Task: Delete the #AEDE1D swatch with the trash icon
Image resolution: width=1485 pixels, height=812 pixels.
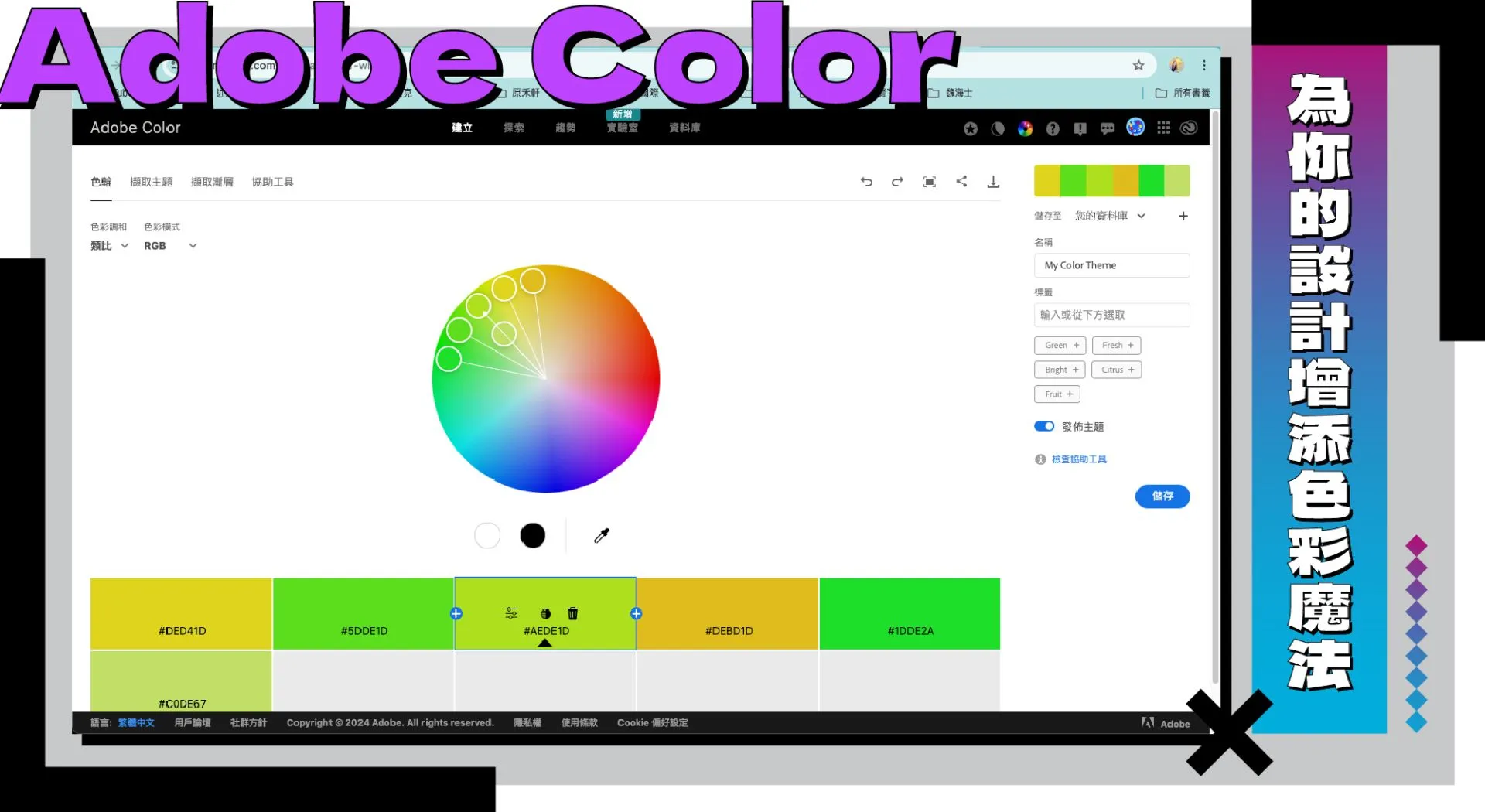Action: (573, 613)
